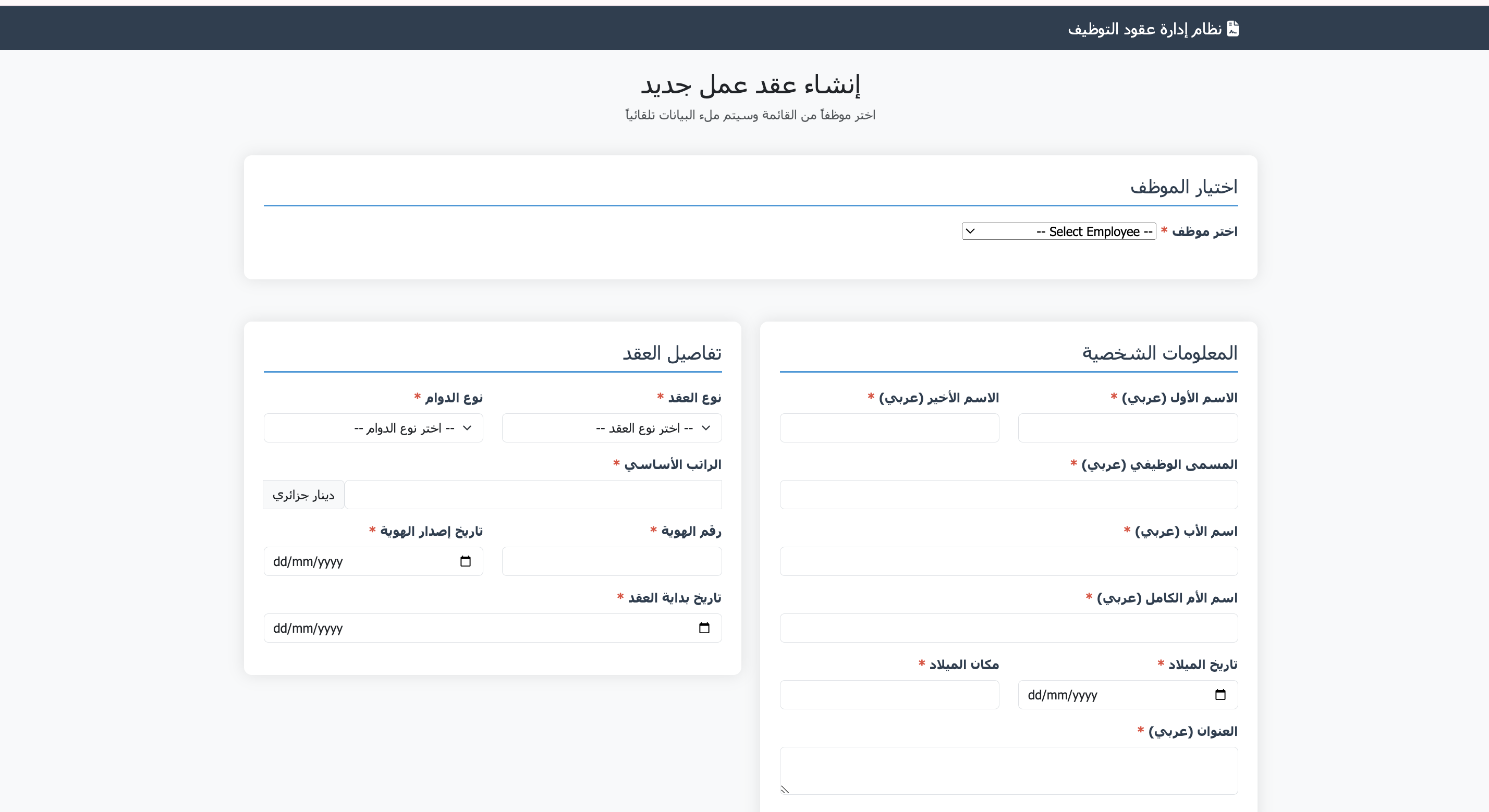Click the base salary input field

tap(532, 495)
